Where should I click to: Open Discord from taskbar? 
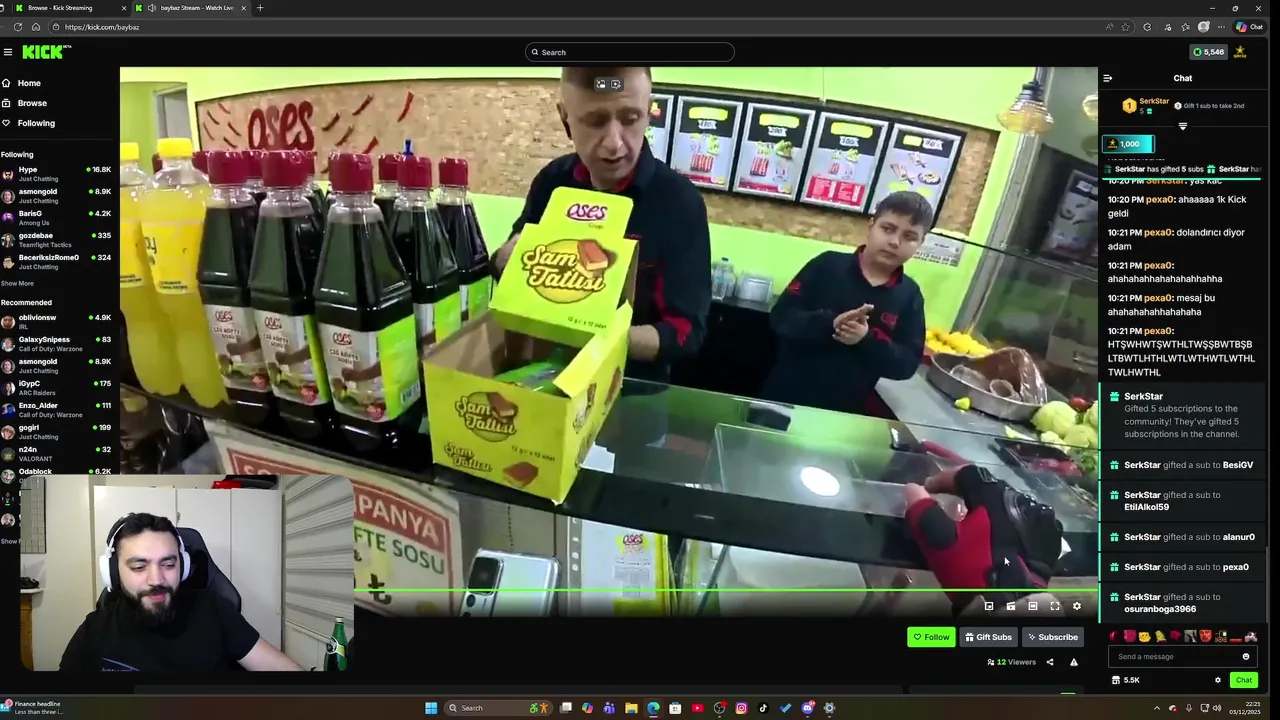click(807, 708)
